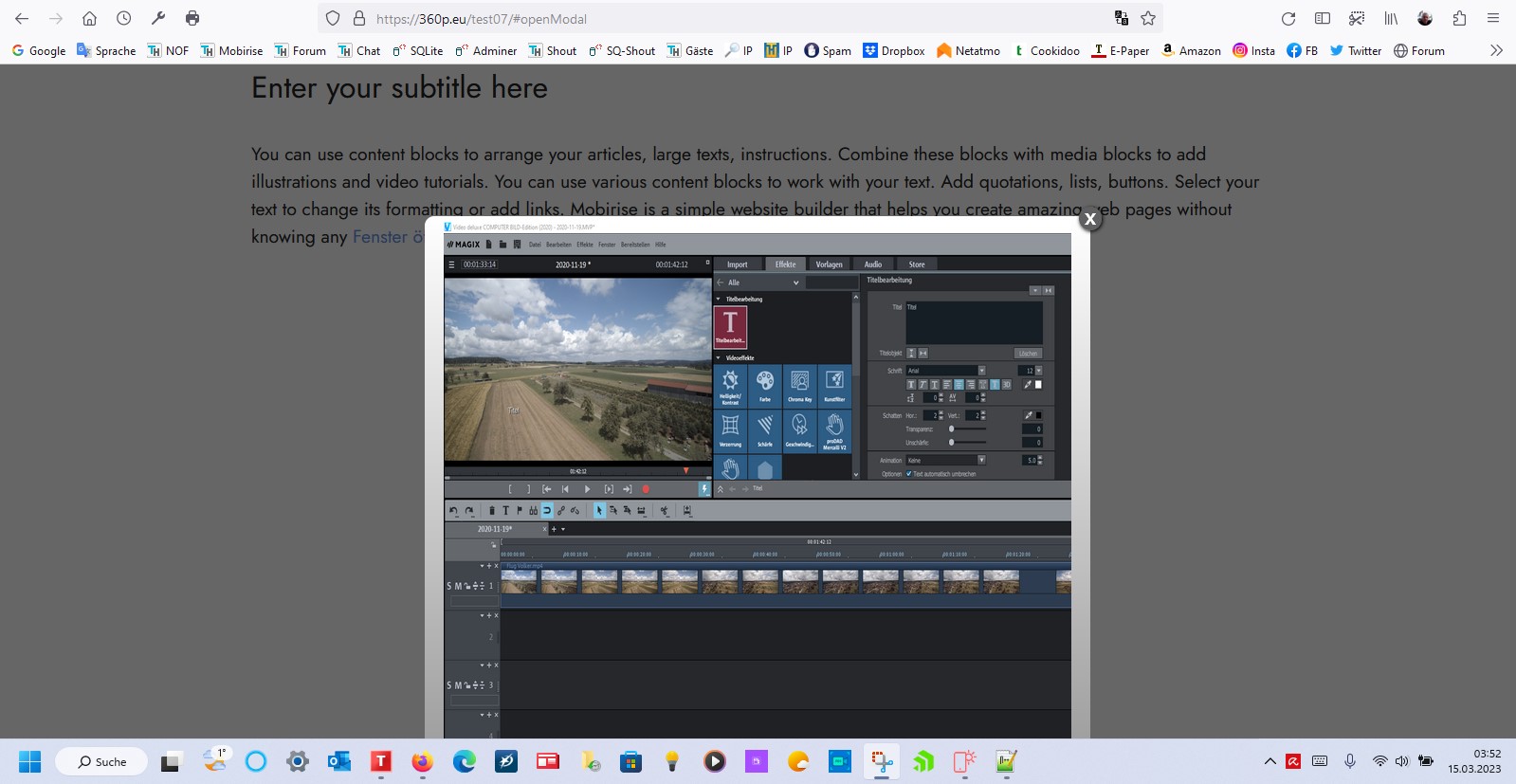Click the Firefox home icon
This screenshot has height=784, width=1516.
click(89, 18)
